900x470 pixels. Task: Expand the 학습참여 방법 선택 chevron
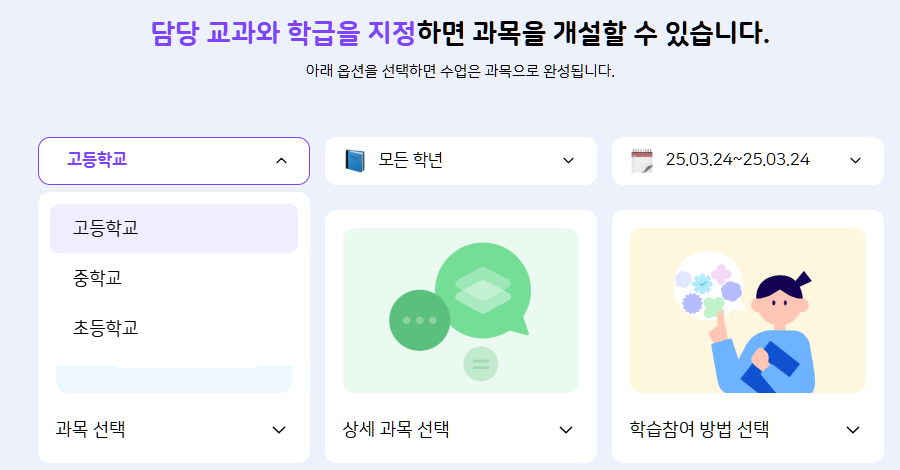[x=853, y=430]
